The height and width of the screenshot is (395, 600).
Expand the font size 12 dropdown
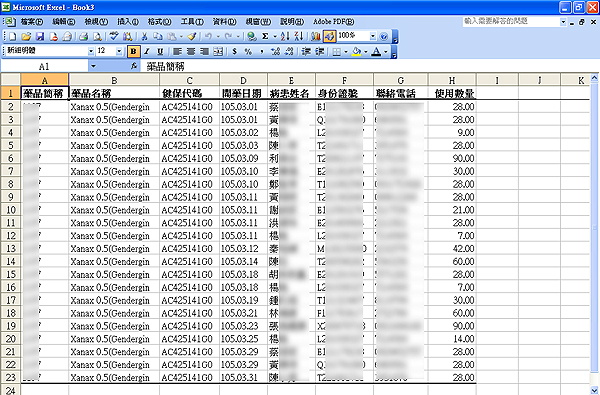coord(119,51)
